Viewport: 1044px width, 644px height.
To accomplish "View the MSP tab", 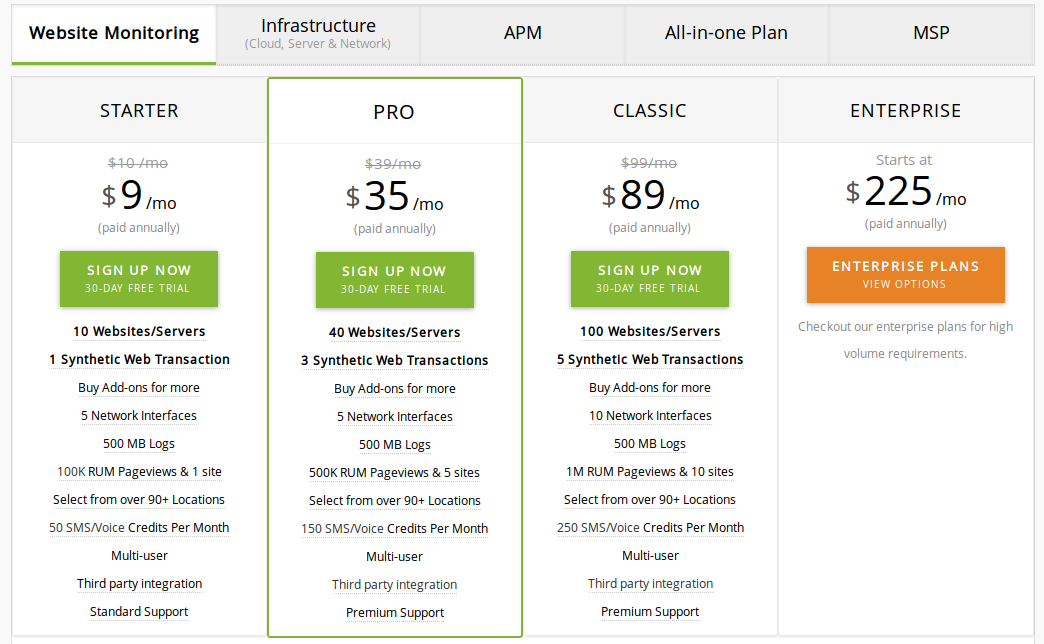I will click(930, 32).
